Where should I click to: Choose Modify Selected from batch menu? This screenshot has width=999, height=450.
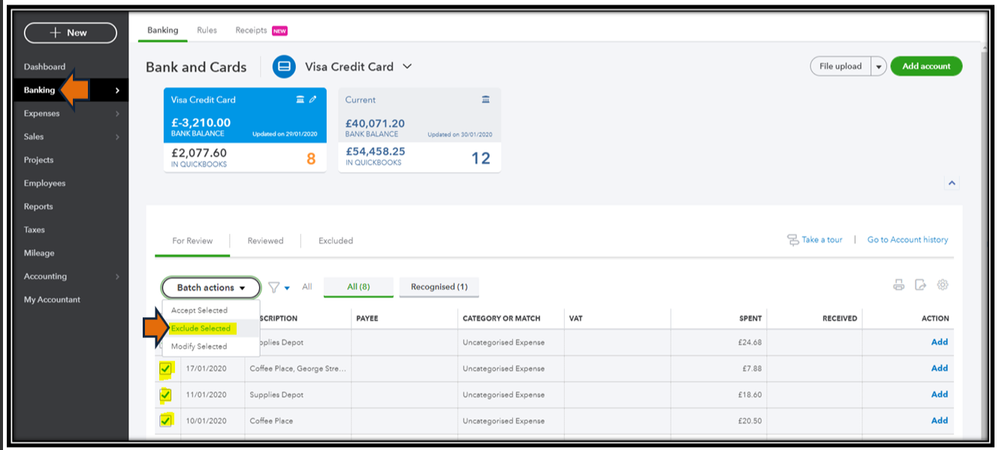[x=199, y=347]
